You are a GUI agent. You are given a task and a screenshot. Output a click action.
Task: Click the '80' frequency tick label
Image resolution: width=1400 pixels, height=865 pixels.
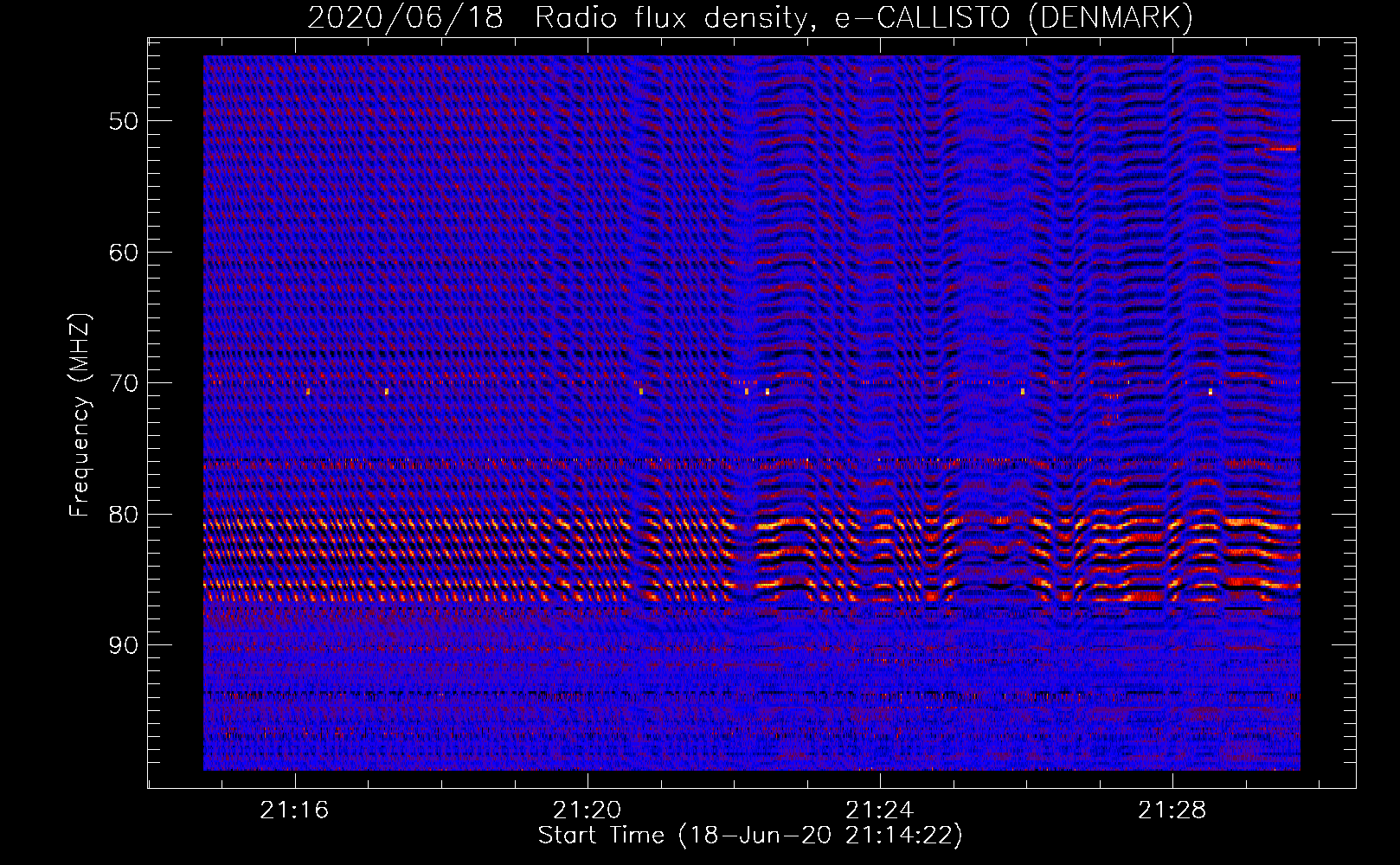124,515
